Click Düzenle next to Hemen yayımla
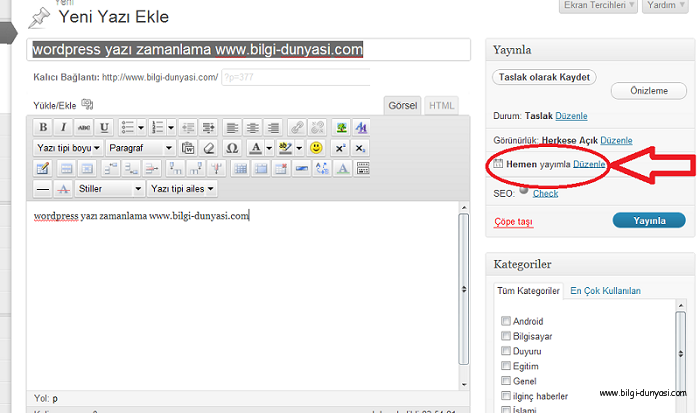The width and height of the screenshot is (700, 413). point(589,164)
